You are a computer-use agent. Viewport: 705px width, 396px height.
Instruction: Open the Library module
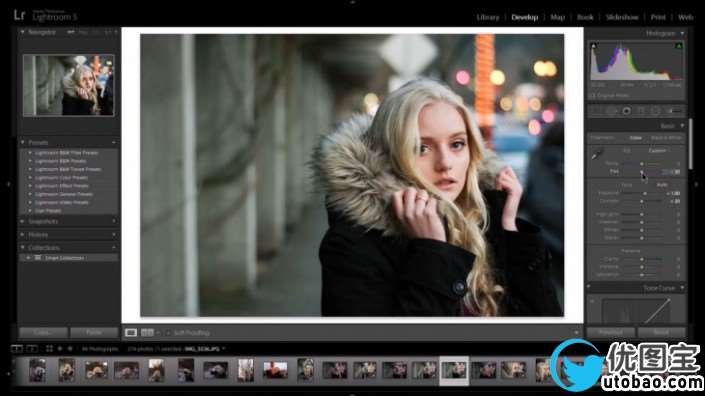[488, 17]
